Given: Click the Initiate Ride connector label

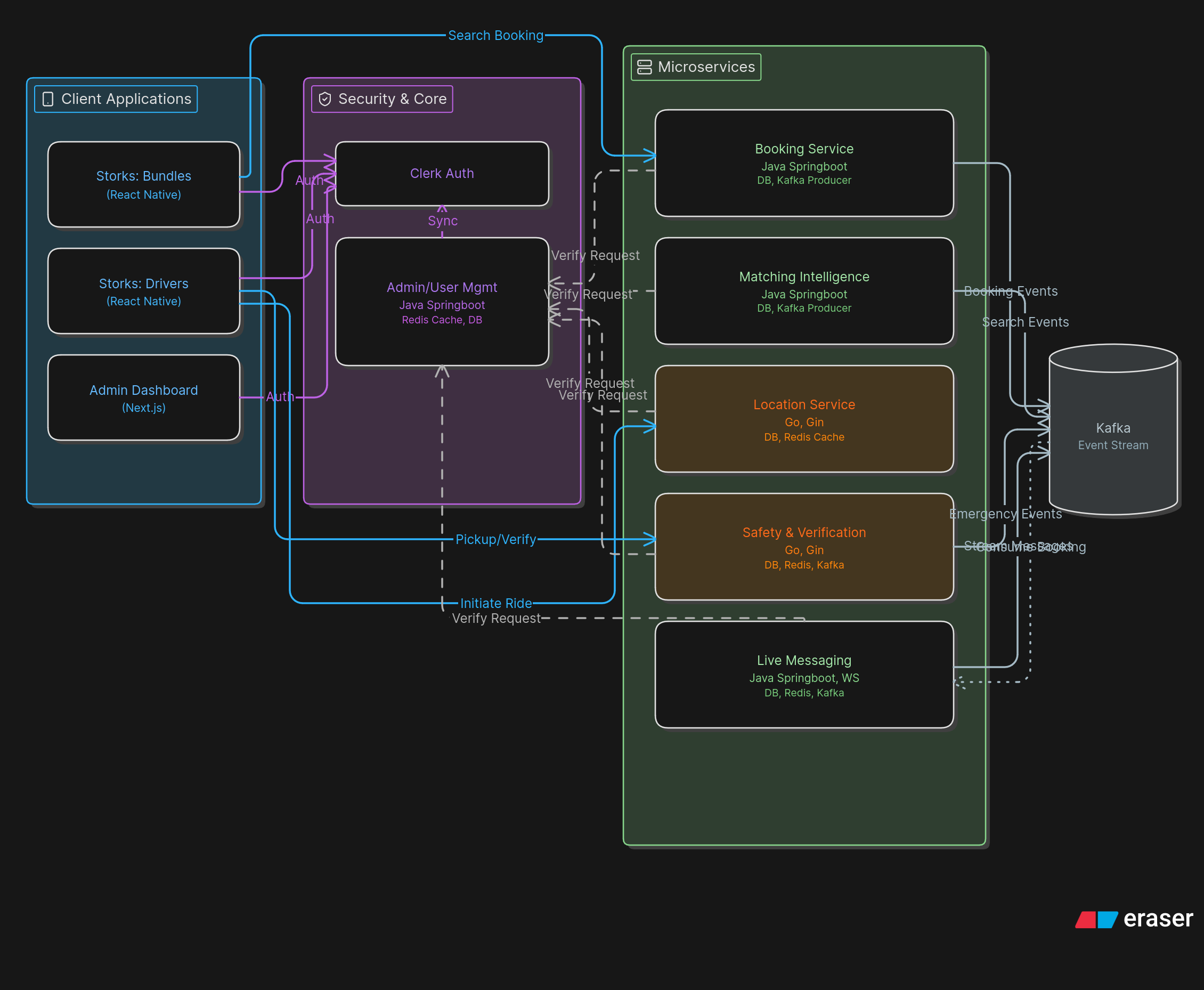Looking at the screenshot, I should [496, 603].
